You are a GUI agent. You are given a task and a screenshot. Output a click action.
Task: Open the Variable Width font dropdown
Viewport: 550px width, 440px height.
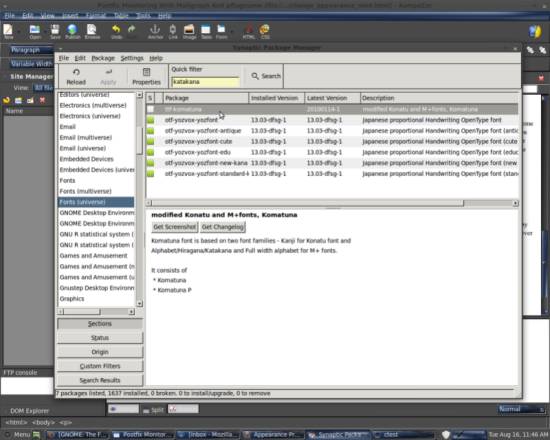[31, 64]
